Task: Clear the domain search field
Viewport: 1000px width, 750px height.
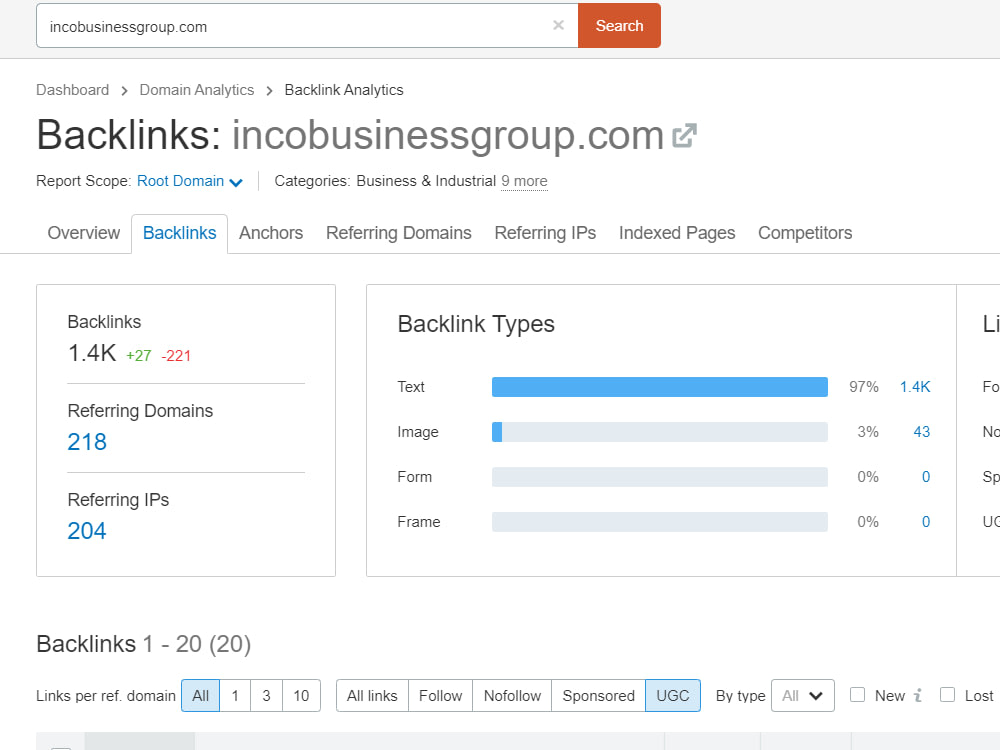Action: point(558,26)
